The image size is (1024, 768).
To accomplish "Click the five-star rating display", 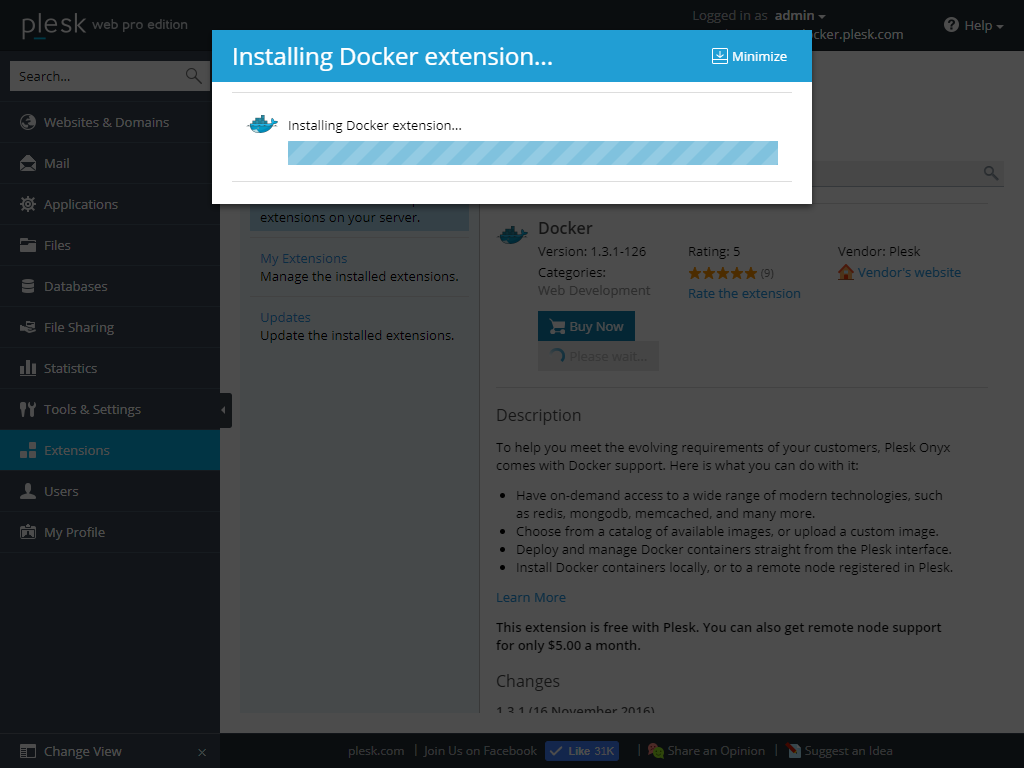I will tap(722, 273).
